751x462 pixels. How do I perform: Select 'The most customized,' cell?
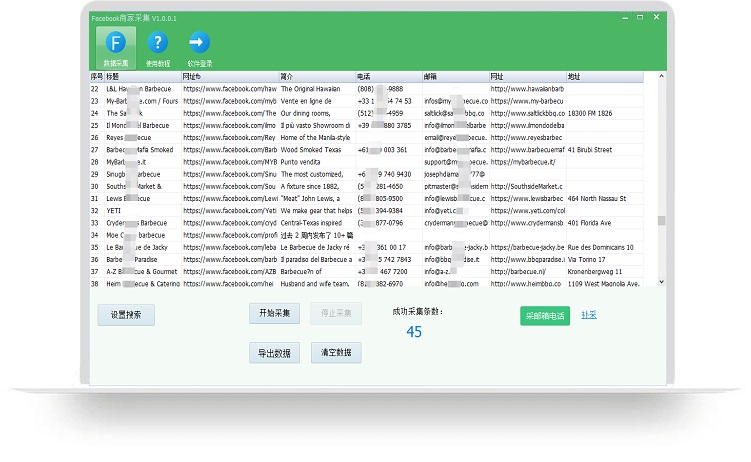[317, 174]
